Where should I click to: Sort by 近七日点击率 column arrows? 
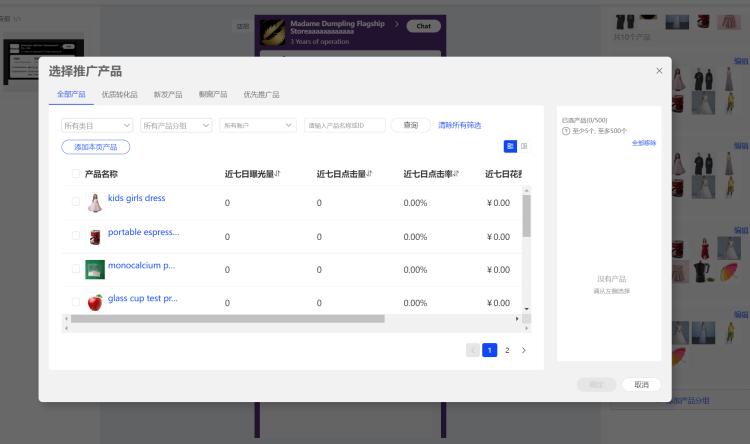pyautogui.click(x=456, y=174)
